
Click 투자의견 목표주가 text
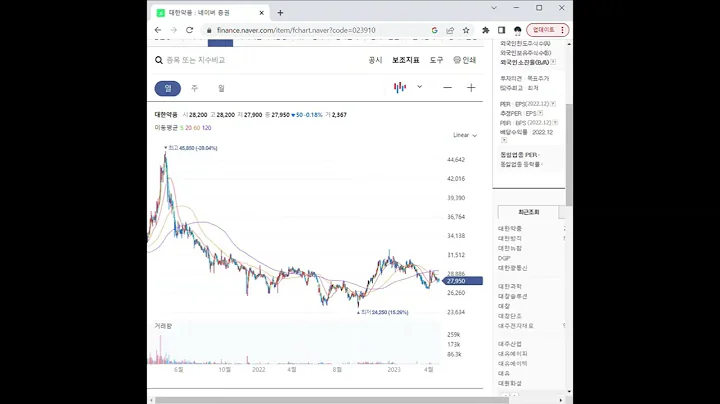tap(524, 79)
